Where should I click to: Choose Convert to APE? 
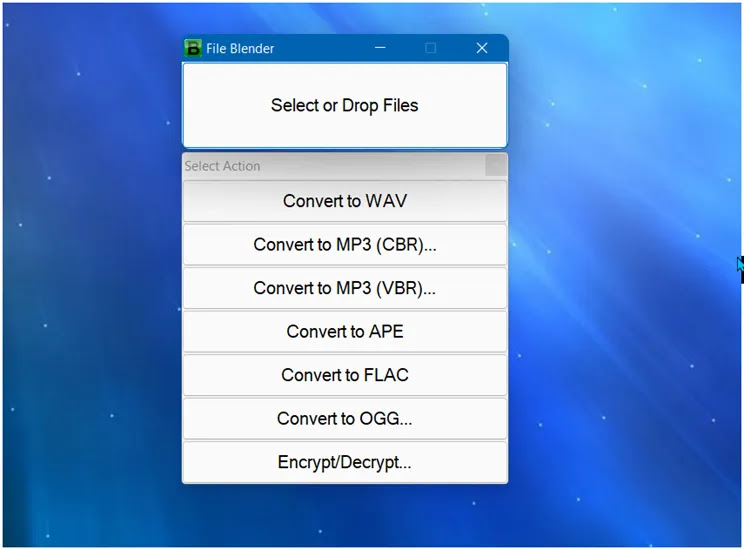[x=345, y=331]
